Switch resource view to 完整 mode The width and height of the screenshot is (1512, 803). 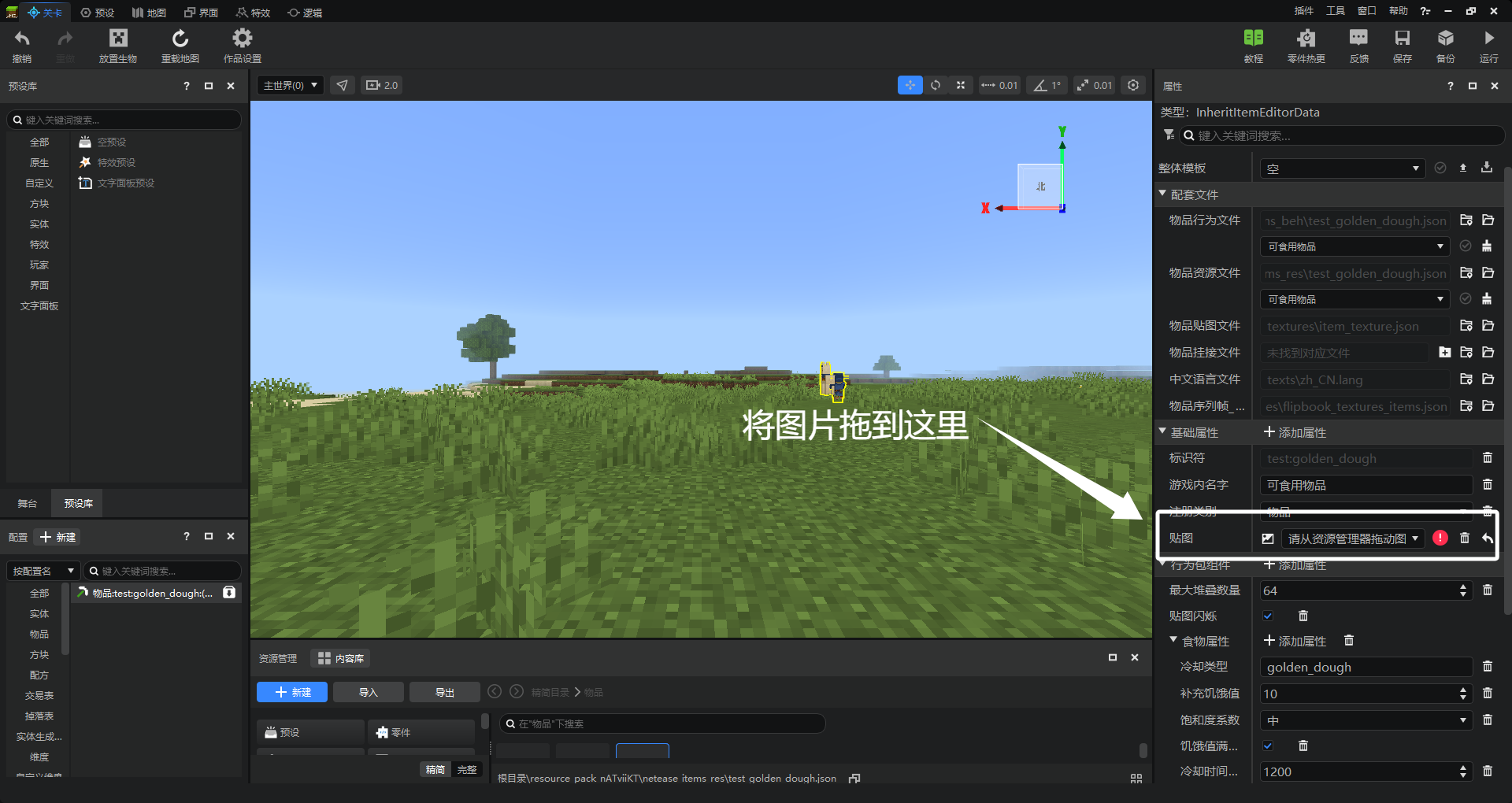[x=467, y=769]
